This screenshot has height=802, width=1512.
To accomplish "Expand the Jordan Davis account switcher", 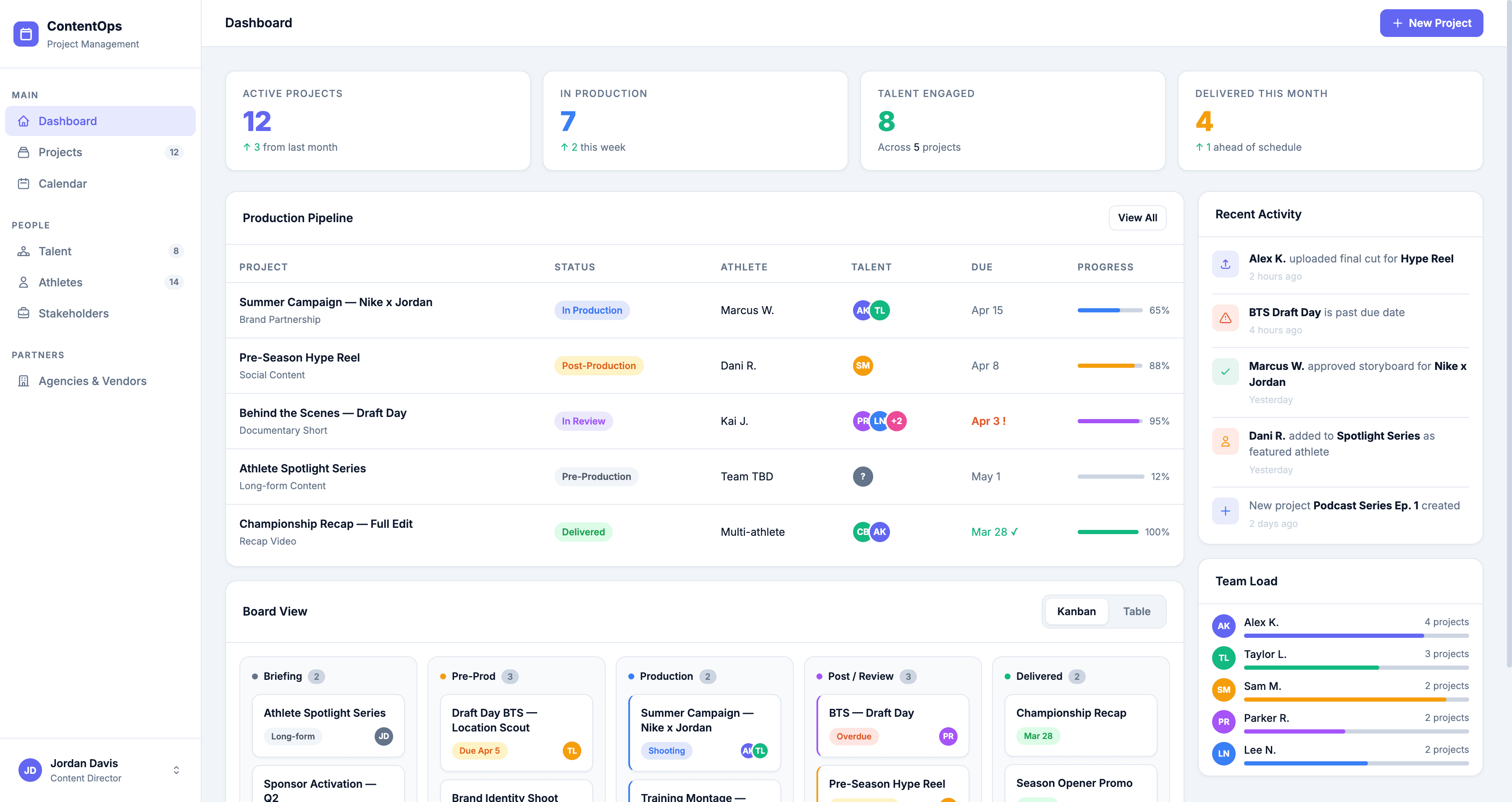I will click(x=176, y=770).
